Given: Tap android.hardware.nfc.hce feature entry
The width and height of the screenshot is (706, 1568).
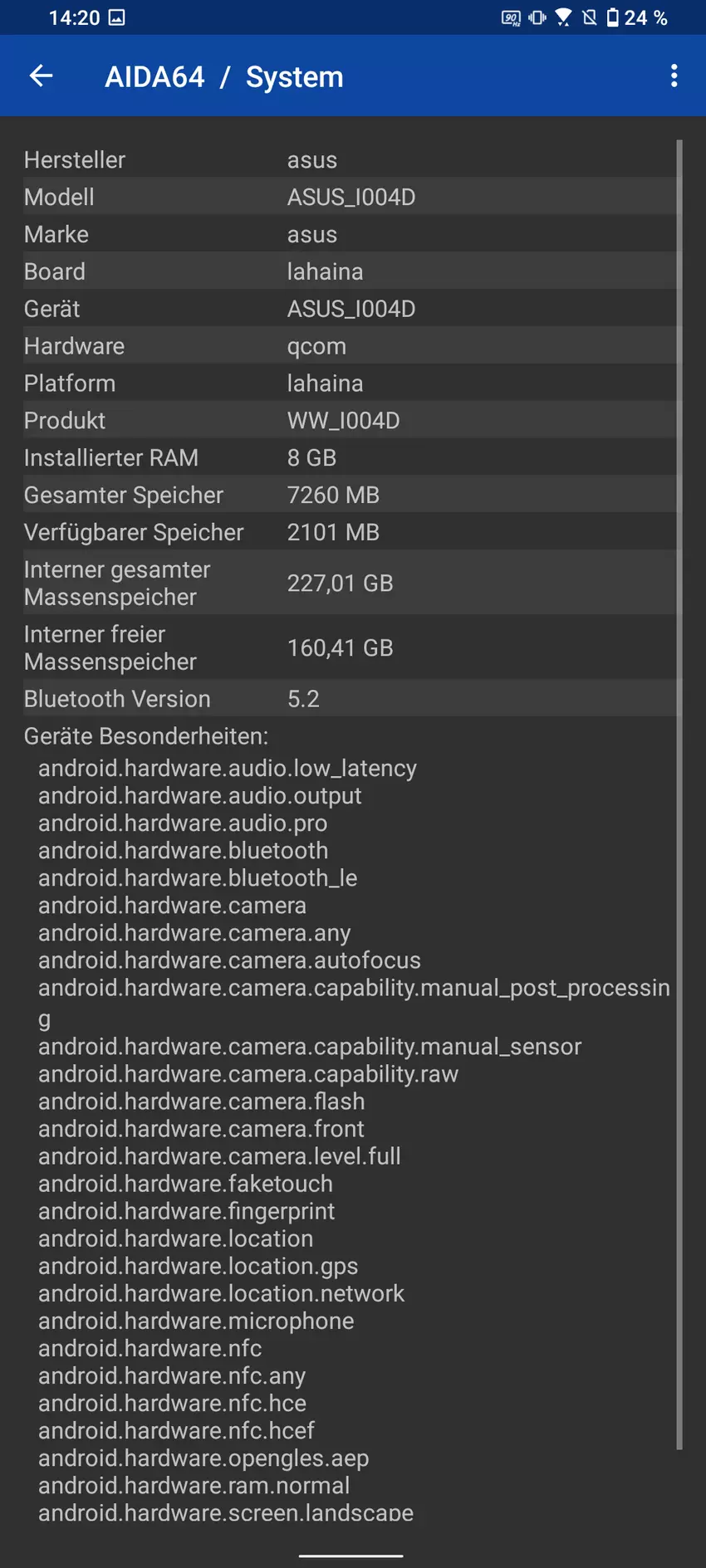Looking at the screenshot, I should coord(172,1403).
